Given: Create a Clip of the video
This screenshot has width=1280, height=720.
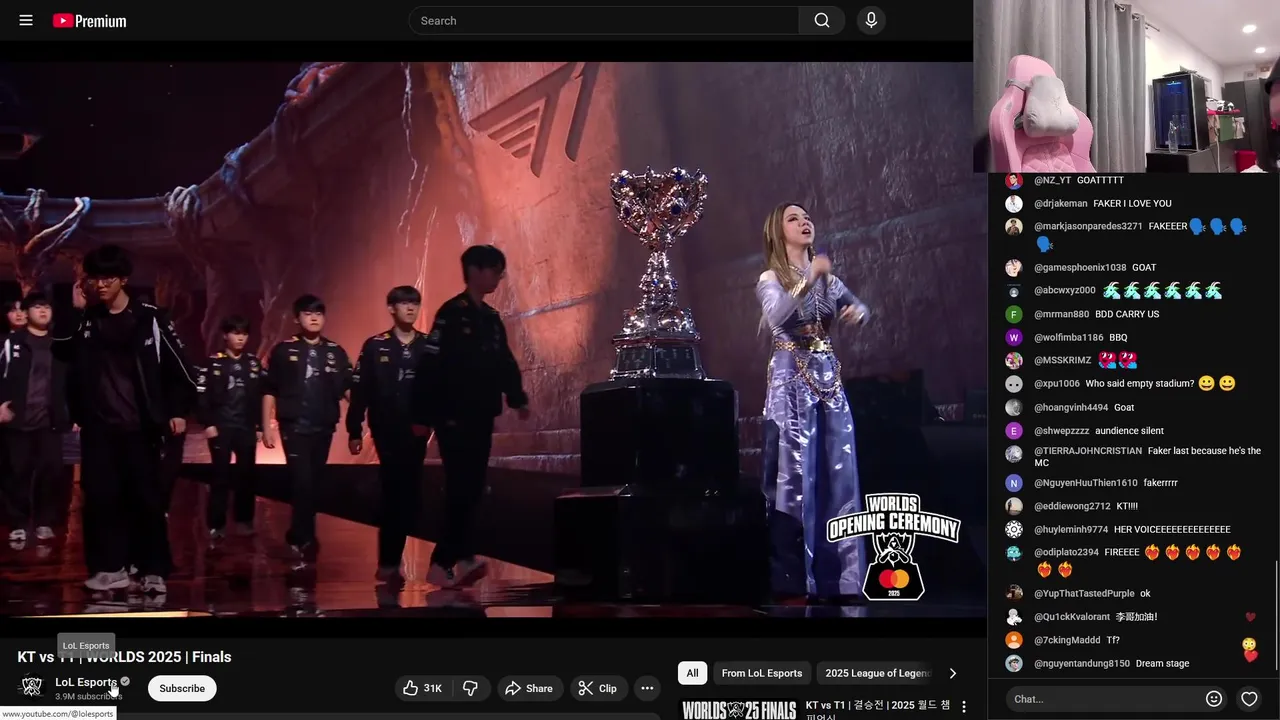Looking at the screenshot, I should [x=598, y=688].
